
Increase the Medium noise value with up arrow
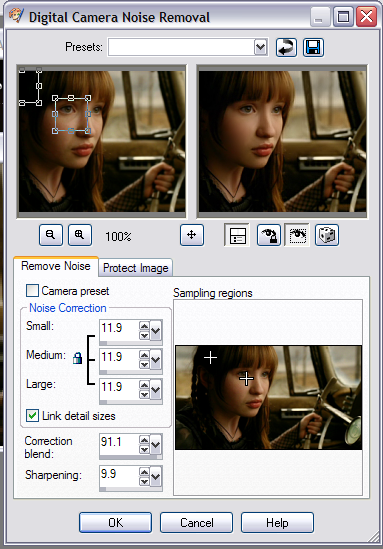[x=144, y=355]
